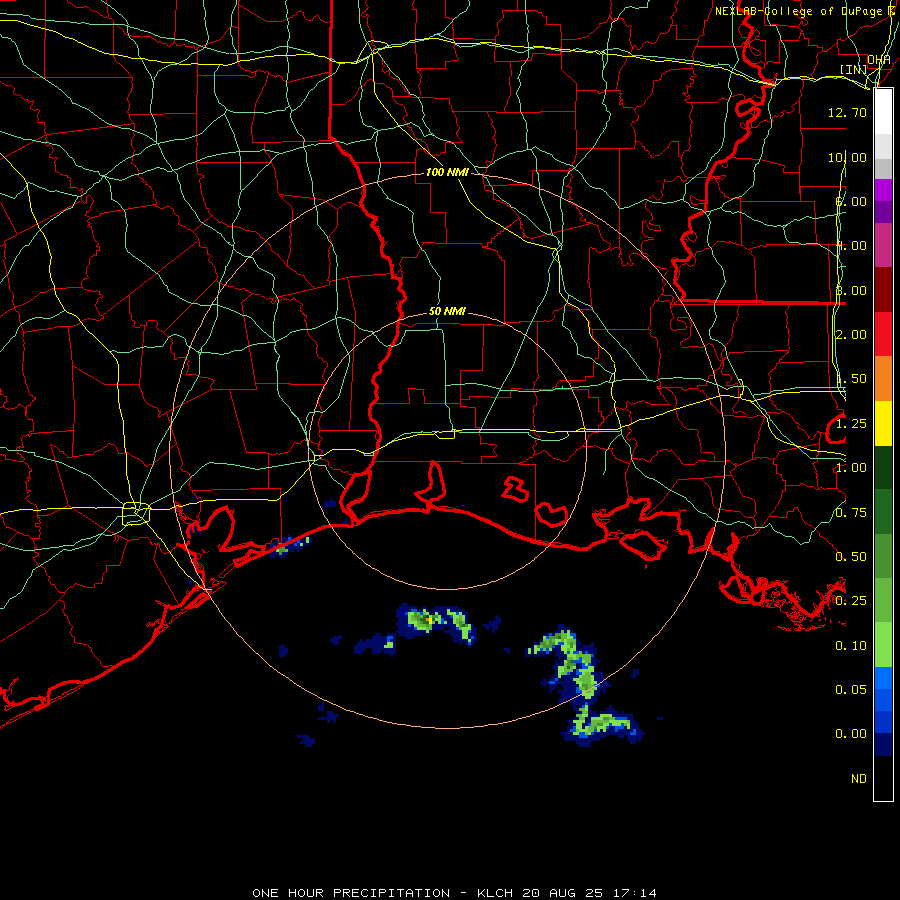Select the 2.00 legend value

[851, 335]
